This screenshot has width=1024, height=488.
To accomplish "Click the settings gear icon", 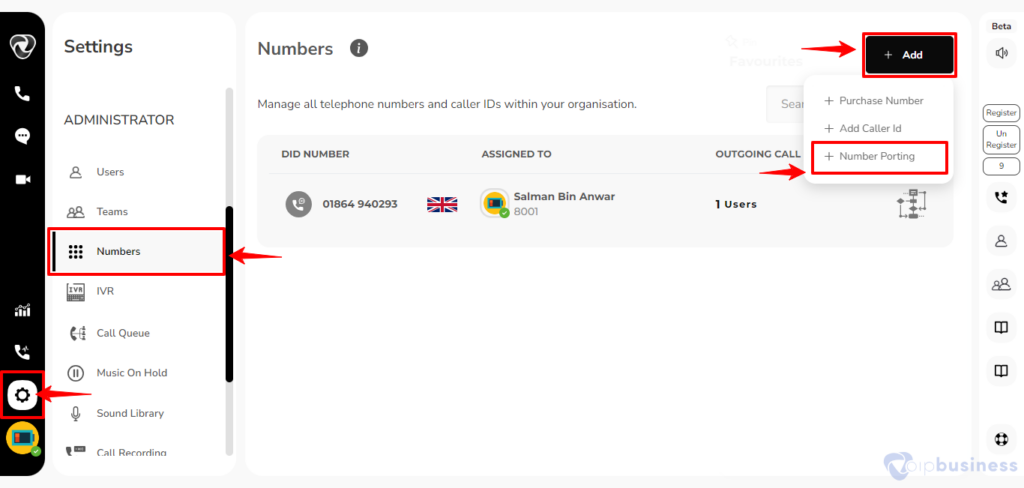I will point(22,395).
